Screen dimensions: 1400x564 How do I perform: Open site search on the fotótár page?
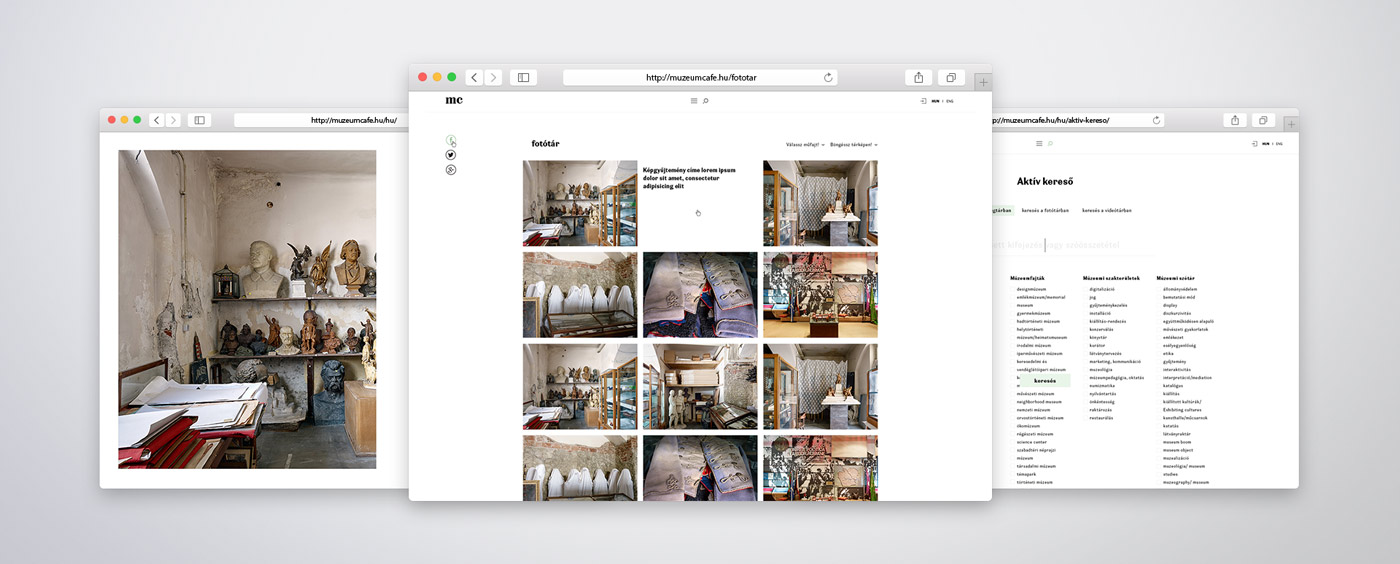(706, 101)
